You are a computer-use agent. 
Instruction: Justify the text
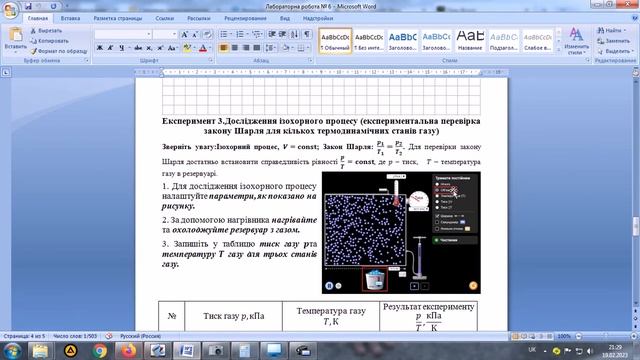257,48
